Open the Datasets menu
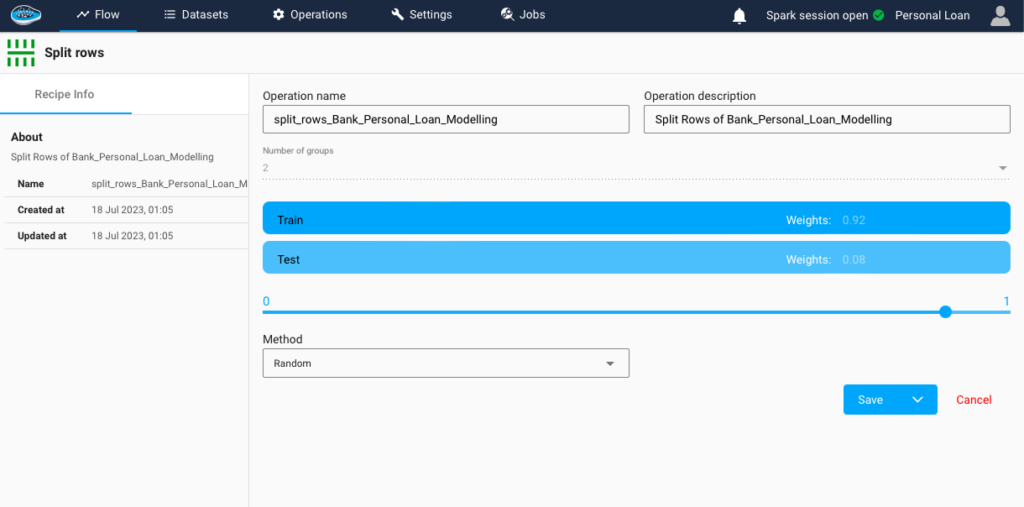 [x=196, y=14]
